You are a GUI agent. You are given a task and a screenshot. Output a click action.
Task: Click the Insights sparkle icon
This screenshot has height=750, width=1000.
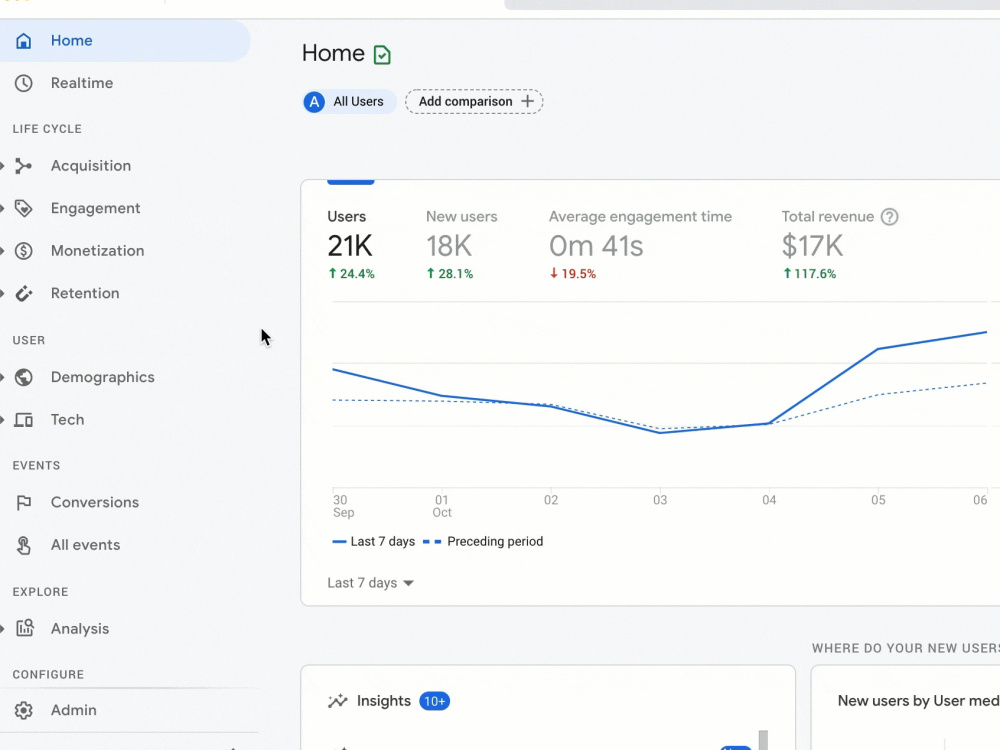pos(337,701)
